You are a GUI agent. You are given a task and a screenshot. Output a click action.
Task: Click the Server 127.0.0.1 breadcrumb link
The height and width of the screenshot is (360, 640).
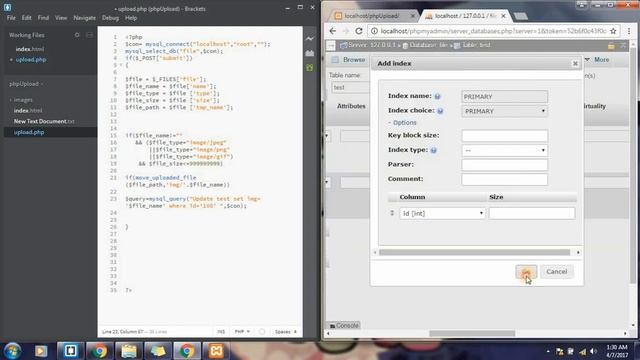click(x=368, y=45)
